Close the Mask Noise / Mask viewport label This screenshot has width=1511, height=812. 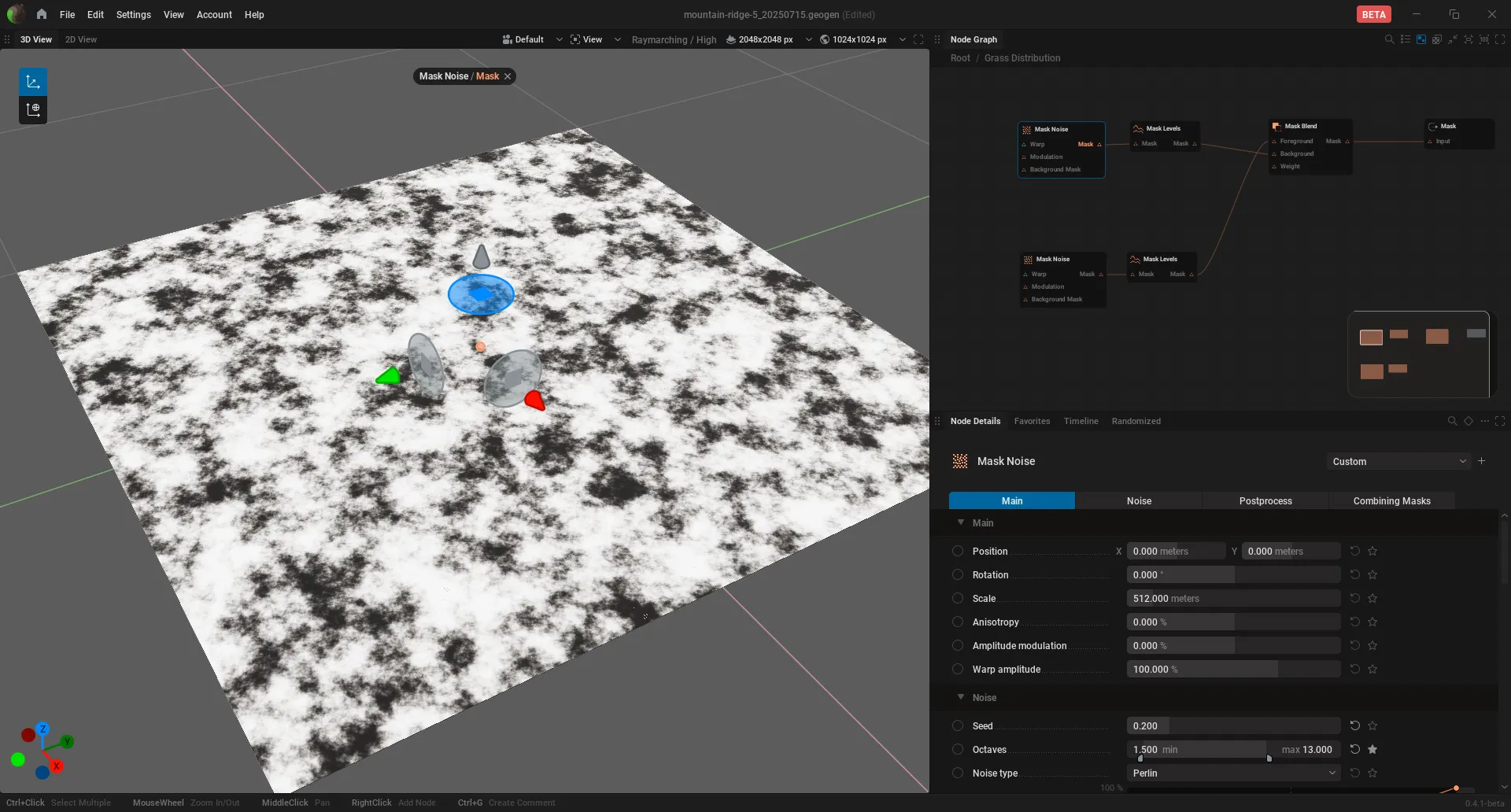click(508, 76)
